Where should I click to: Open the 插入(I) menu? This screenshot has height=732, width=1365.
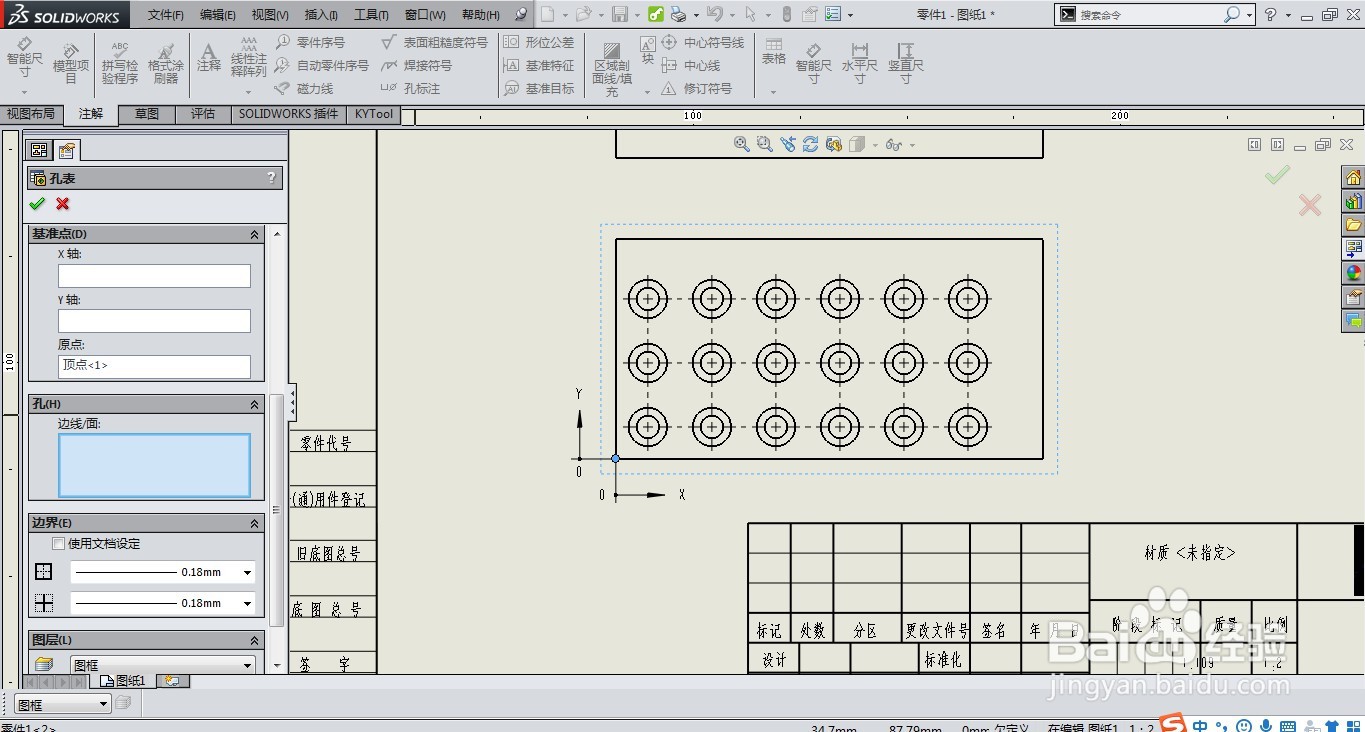point(321,15)
